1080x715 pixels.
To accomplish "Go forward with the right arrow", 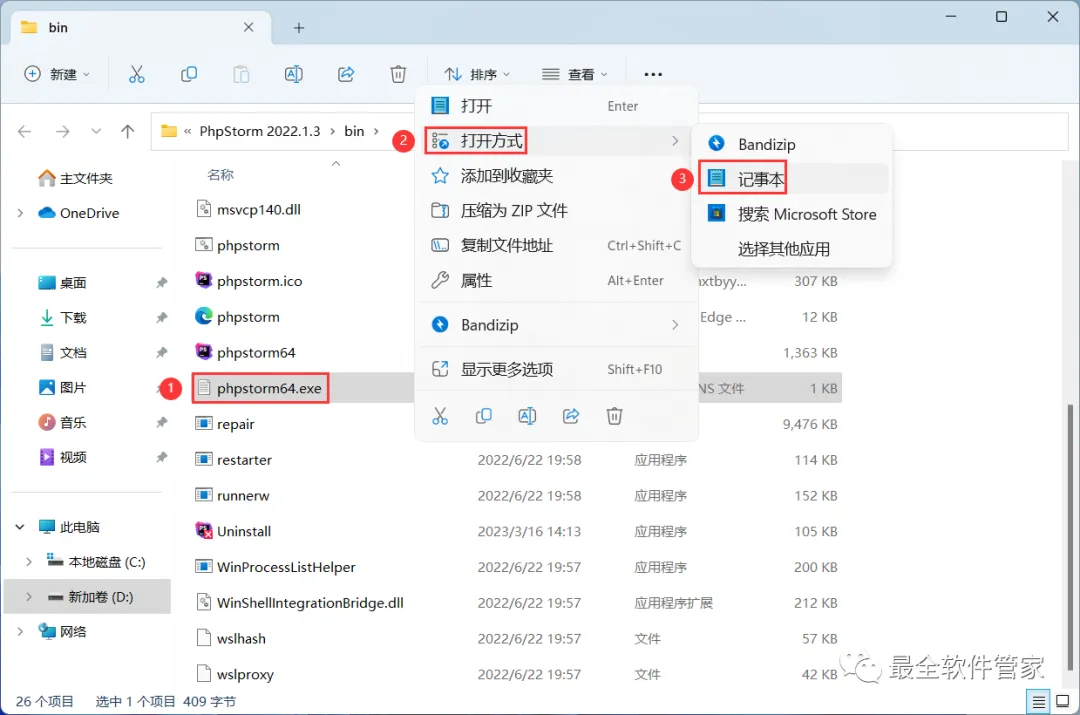I will 63,131.
